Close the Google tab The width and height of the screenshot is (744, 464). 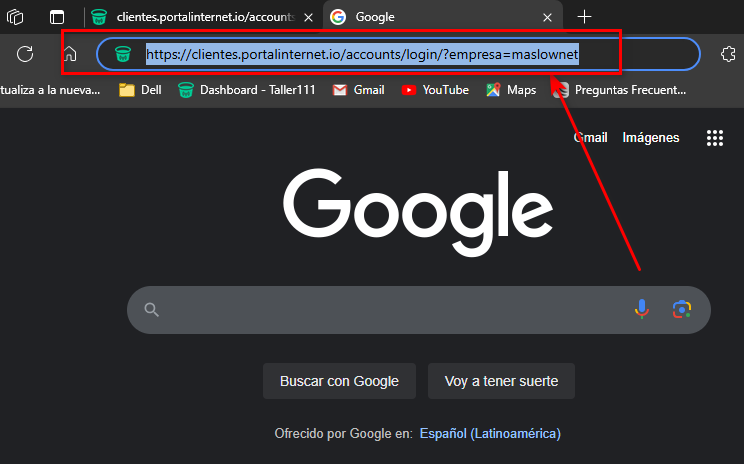[x=547, y=18]
